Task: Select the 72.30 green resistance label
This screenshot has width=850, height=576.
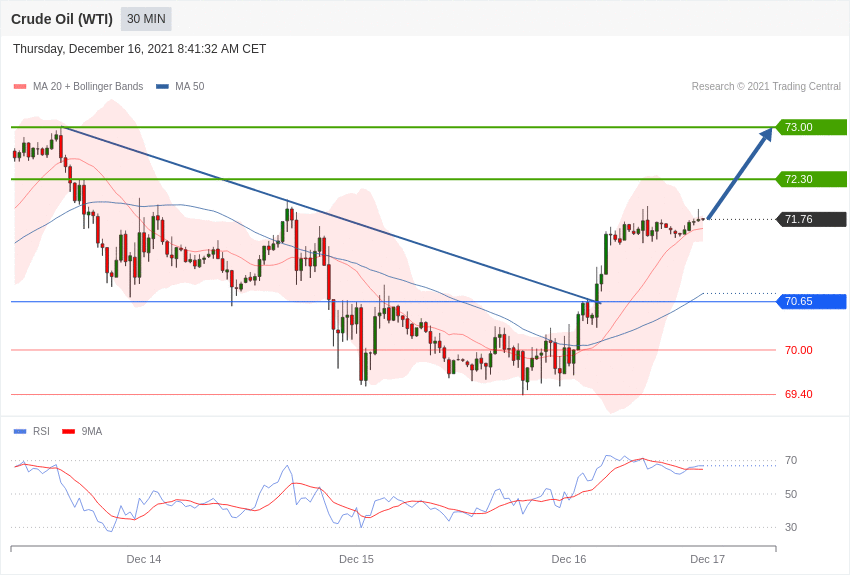Action: [812, 179]
